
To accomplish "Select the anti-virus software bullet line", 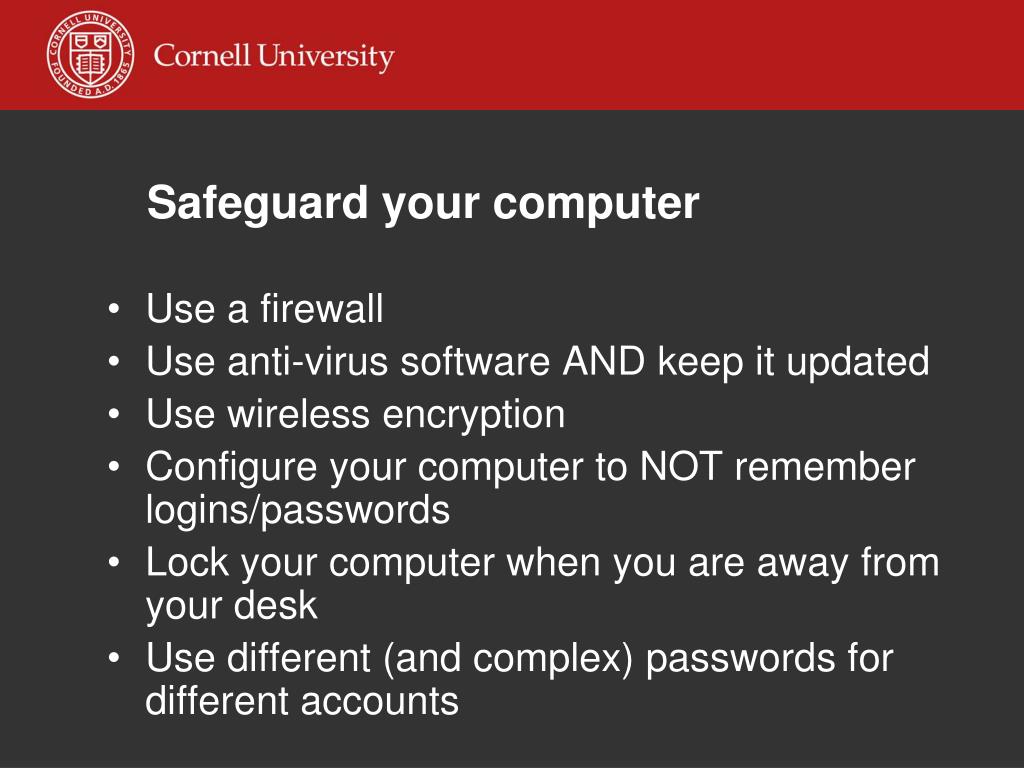I will click(537, 362).
